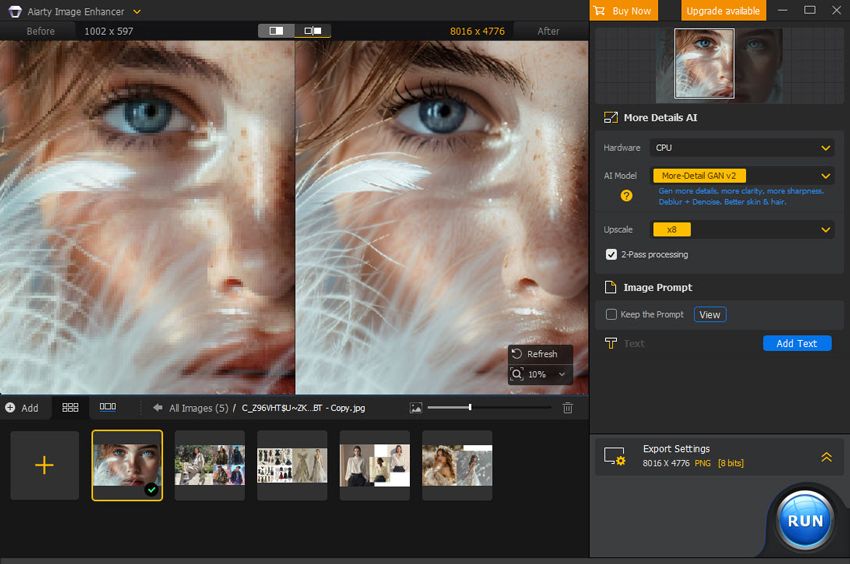Click the split-view comparison icon

click(276, 31)
